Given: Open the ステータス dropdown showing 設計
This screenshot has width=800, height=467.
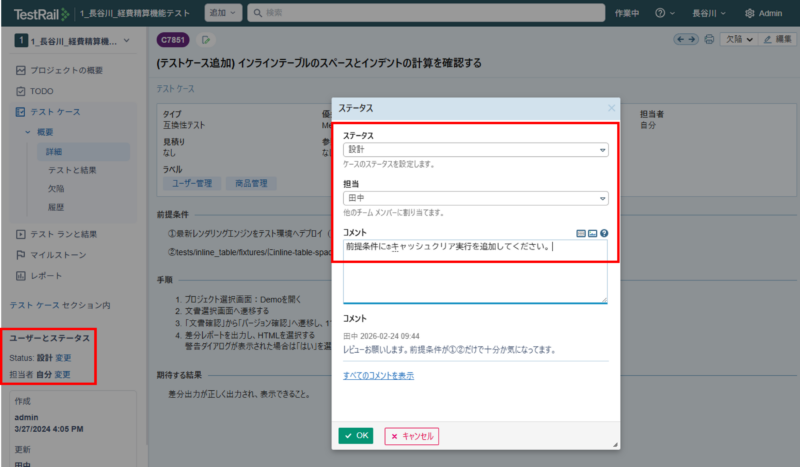Looking at the screenshot, I should [x=476, y=150].
